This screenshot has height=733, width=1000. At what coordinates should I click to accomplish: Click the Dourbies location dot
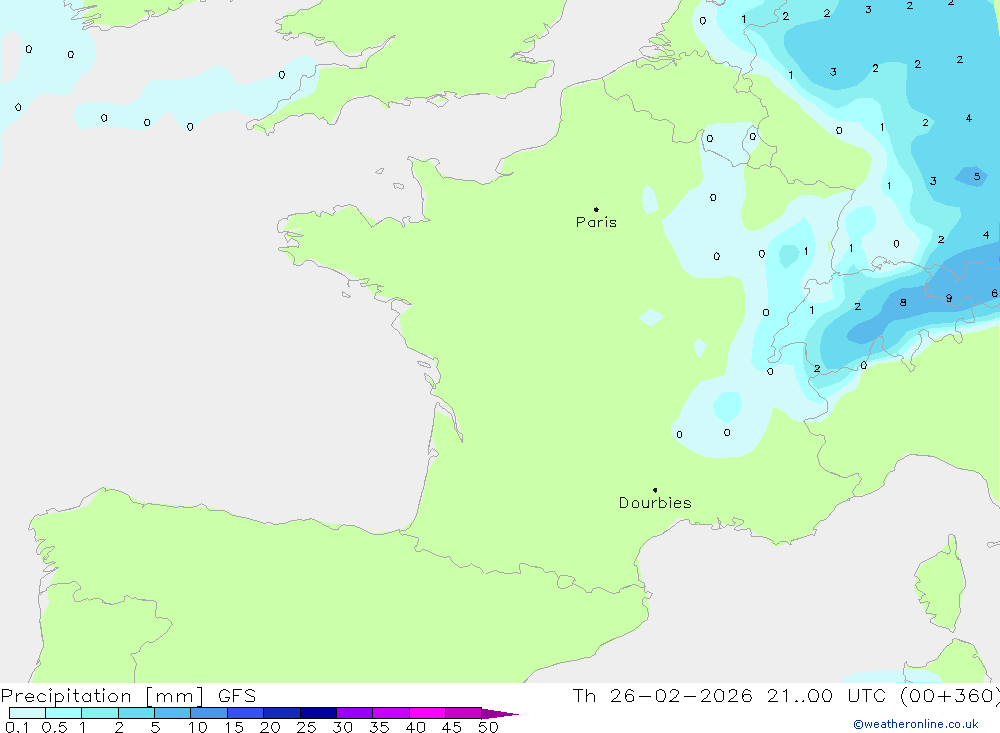[x=655, y=490]
